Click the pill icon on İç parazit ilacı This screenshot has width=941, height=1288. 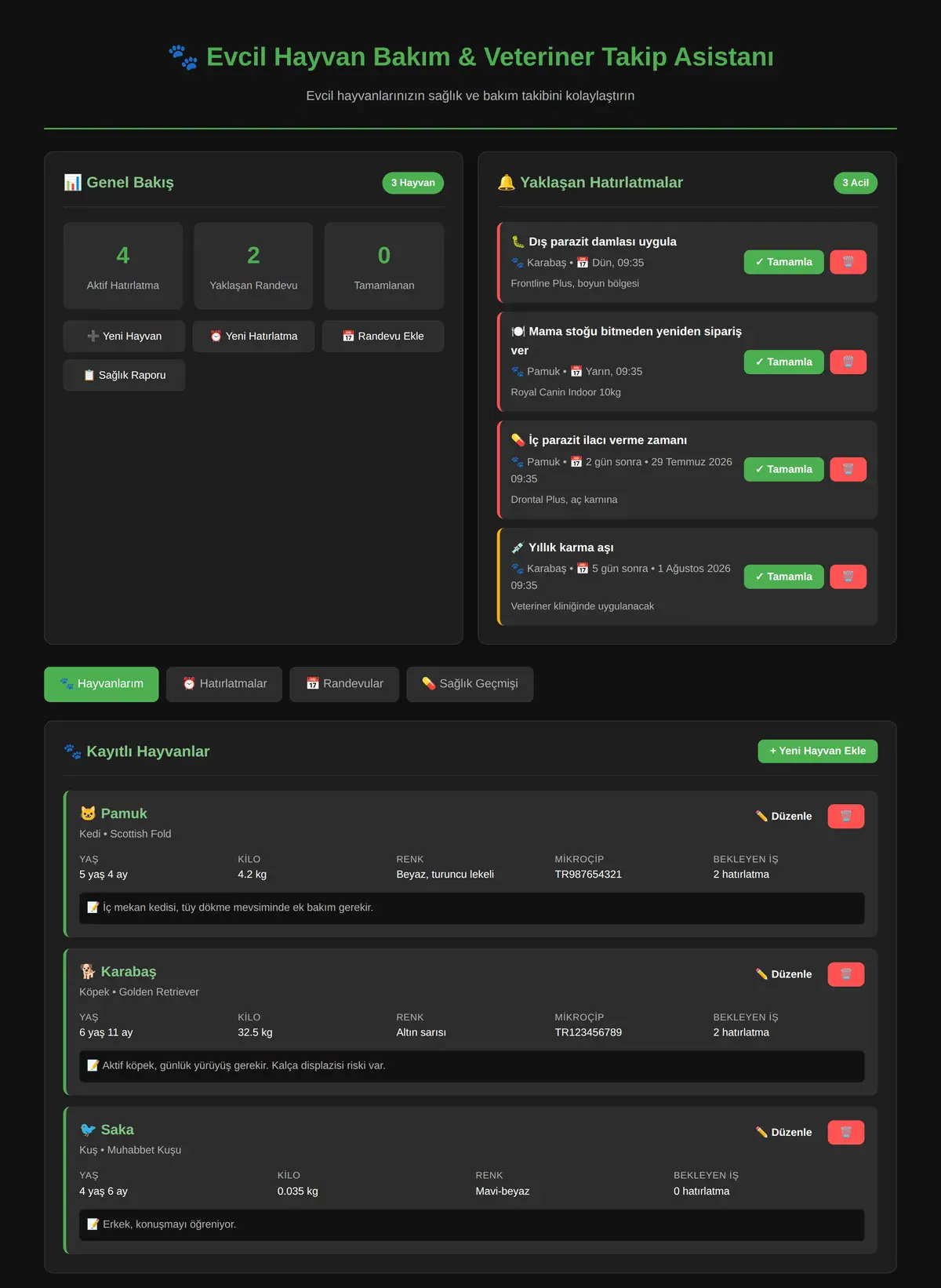[x=518, y=440]
